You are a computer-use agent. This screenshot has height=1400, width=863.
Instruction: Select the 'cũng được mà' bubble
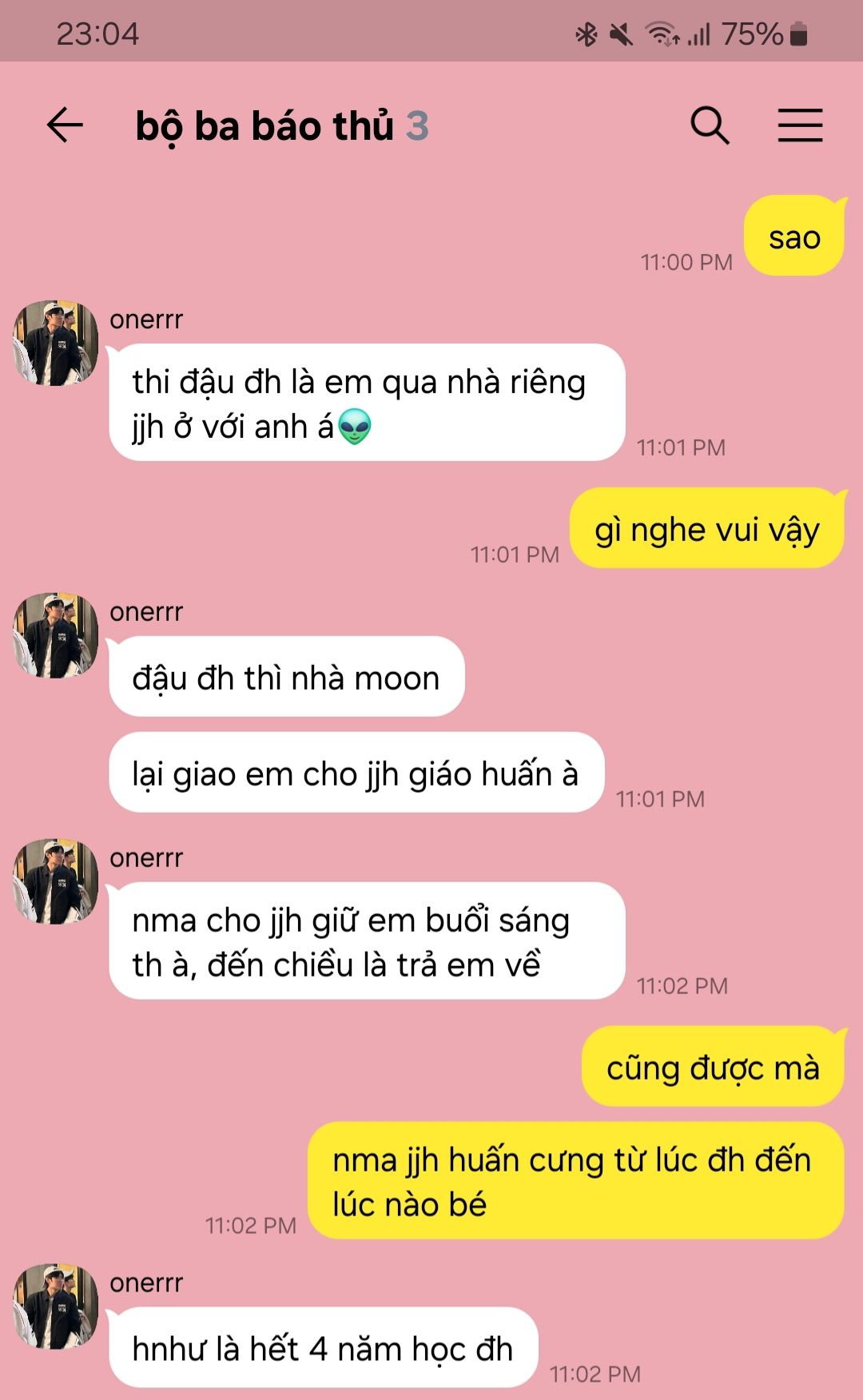tap(714, 1067)
